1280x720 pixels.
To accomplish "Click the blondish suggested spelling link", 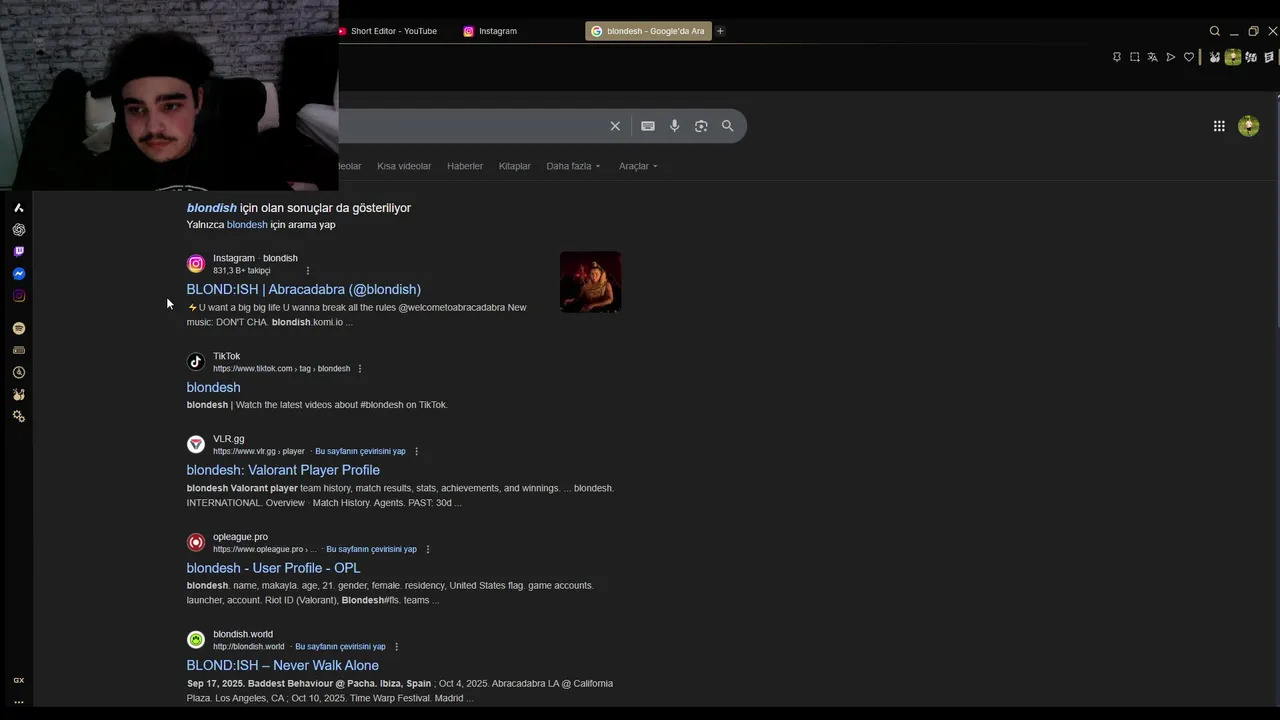I will tap(212, 208).
